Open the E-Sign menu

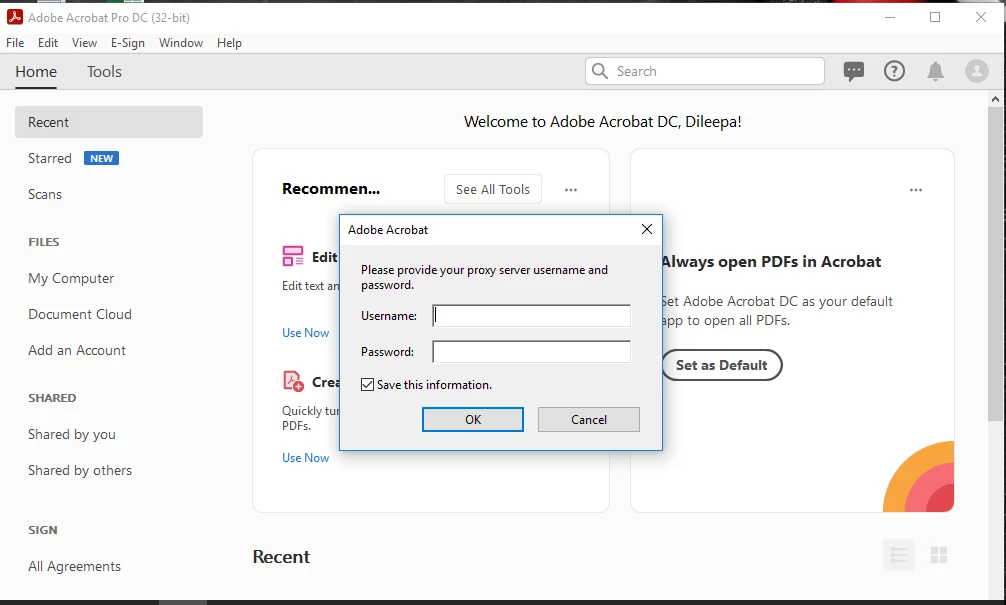click(128, 43)
